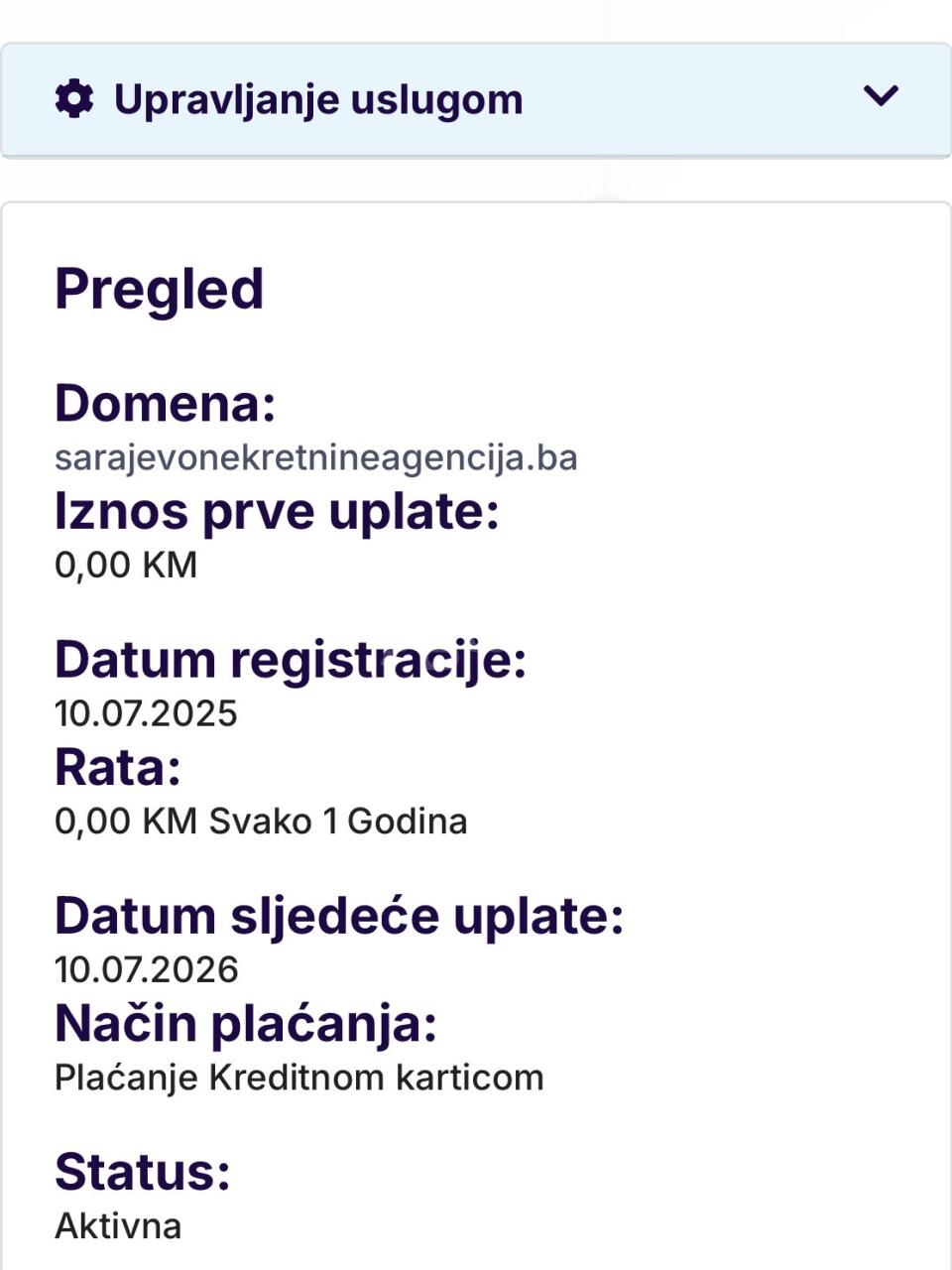Image resolution: width=952 pixels, height=1270 pixels.
Task: Select the Plaćanje Kreditnom karticom text
Action: 298,1078
